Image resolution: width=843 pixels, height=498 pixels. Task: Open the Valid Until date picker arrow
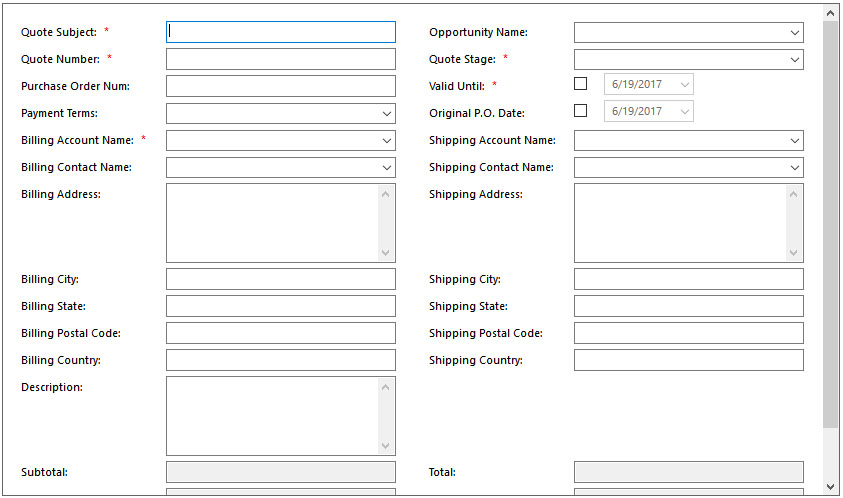(685, 85)
